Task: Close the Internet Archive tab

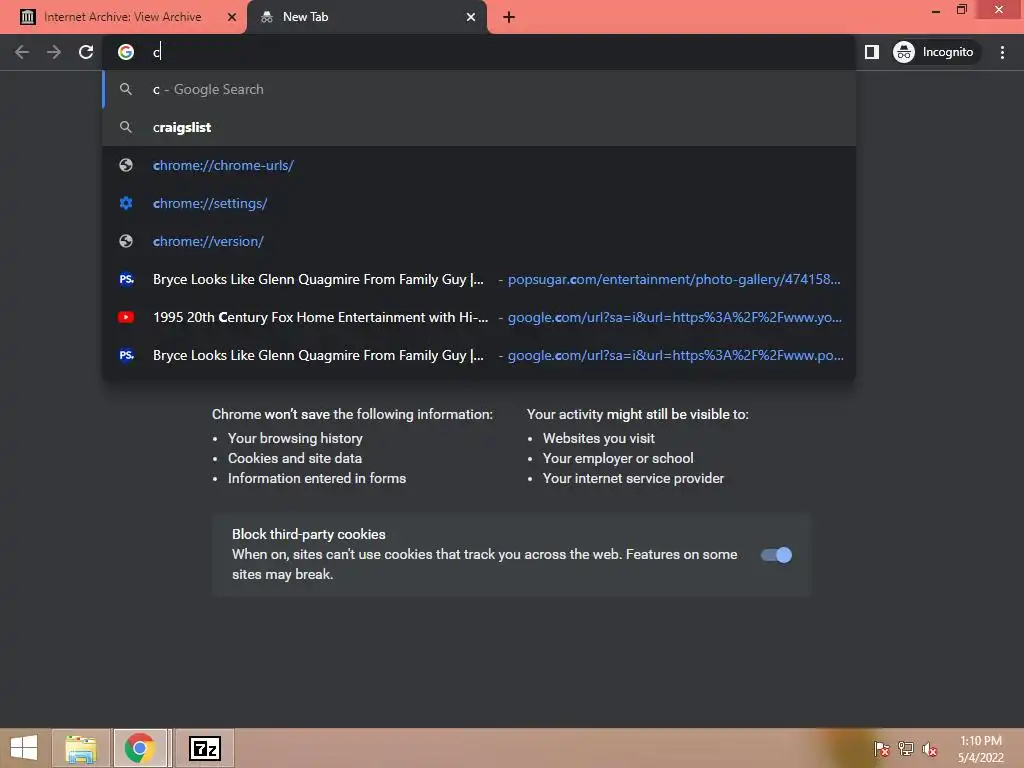Action: pos(232,17)
